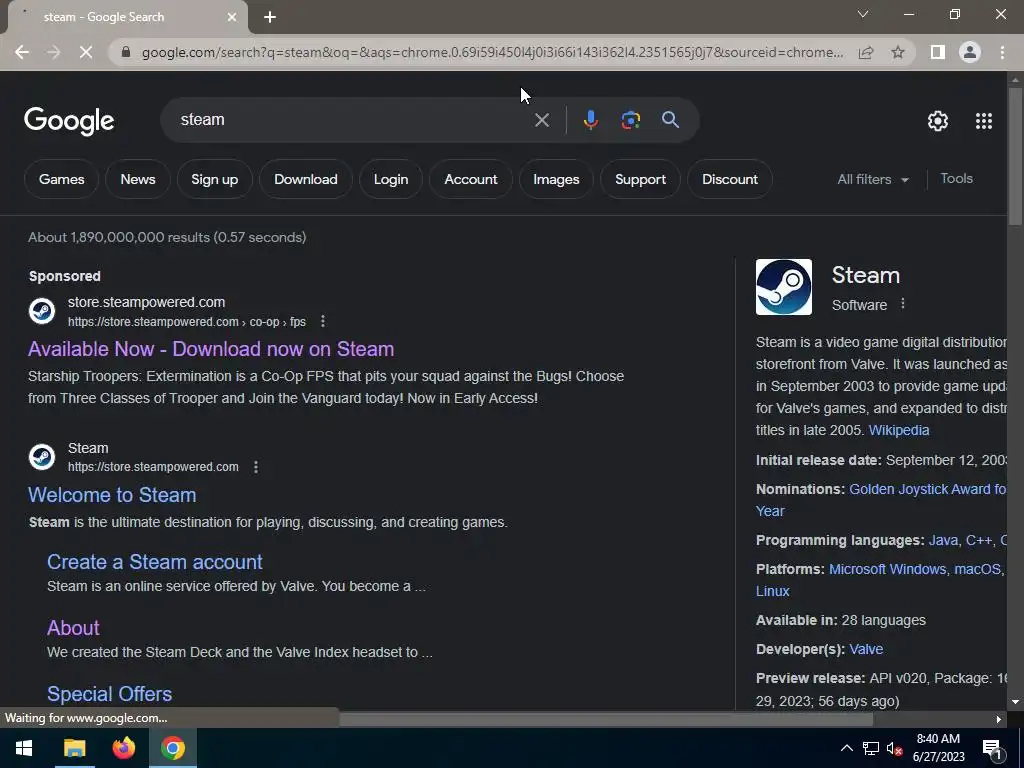Open more options for Steam result

click(256, 467)
